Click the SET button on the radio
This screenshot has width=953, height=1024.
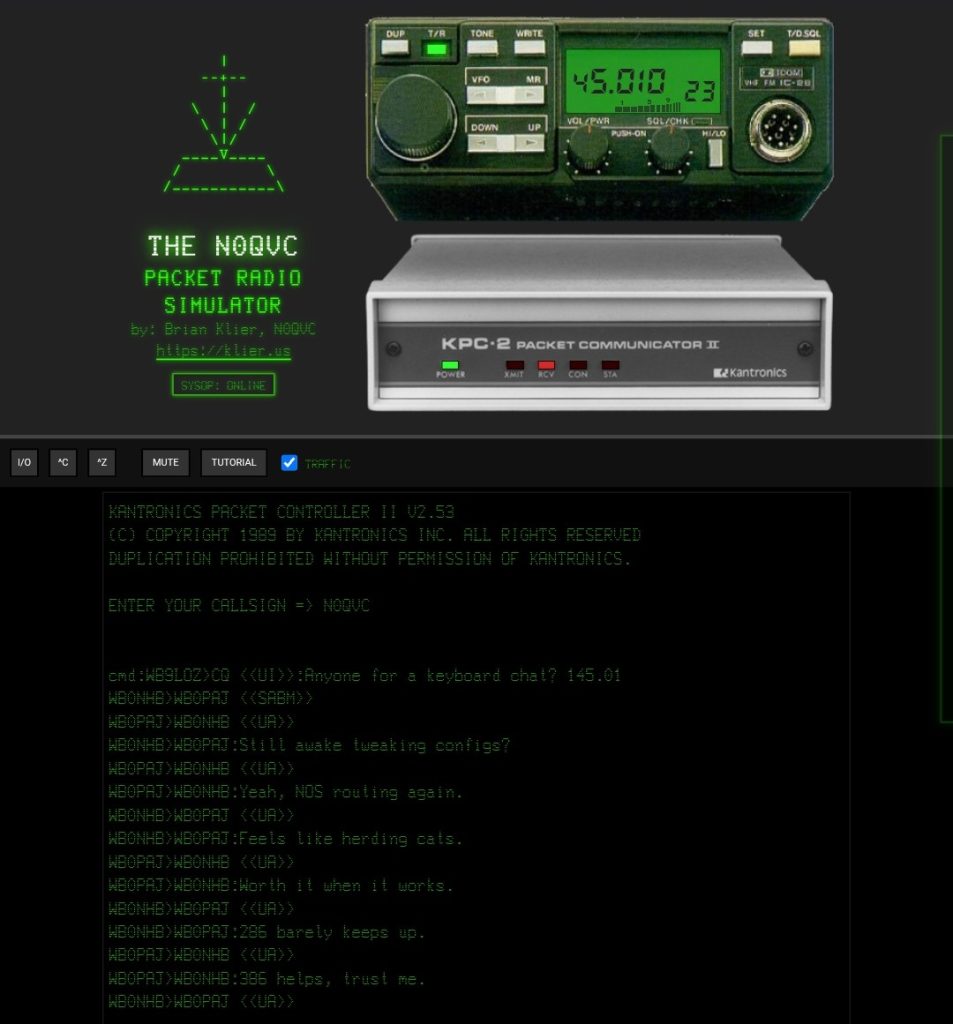pyautogui.click(x=756, y=46)
